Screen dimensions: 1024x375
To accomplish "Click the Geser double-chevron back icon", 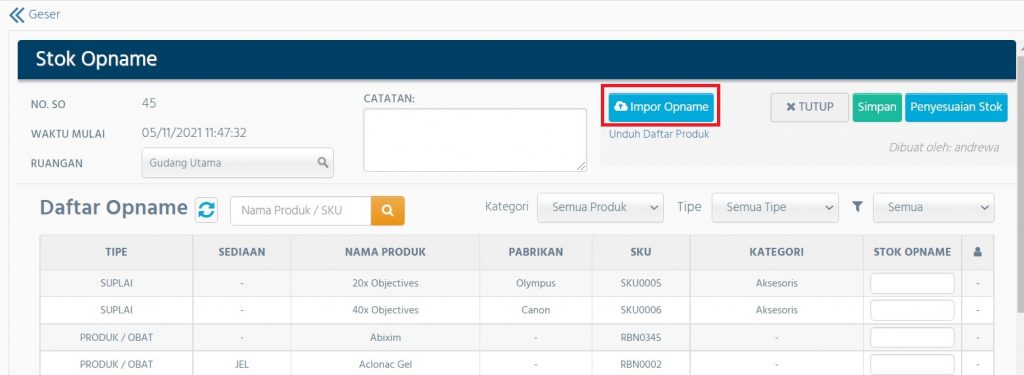I will point(16,14).
